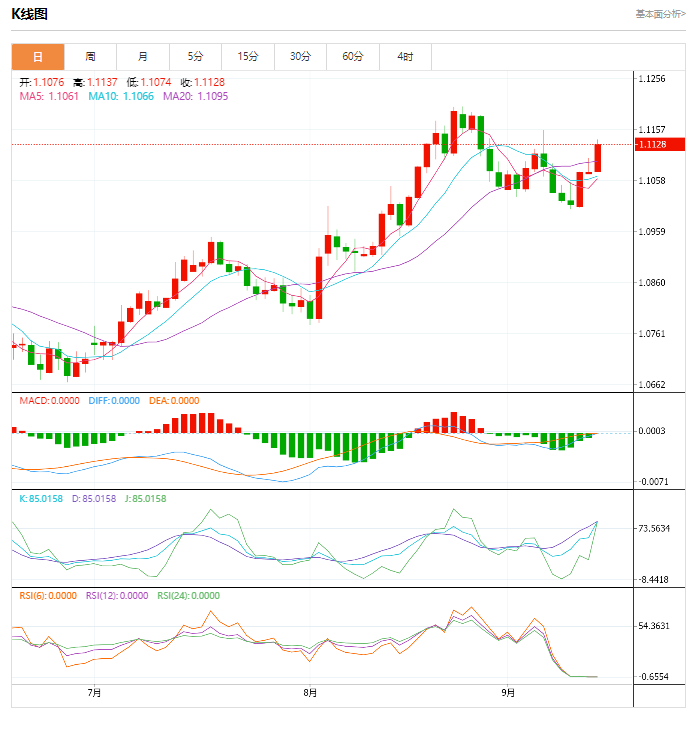692x737 pixels.
Task: Click the -8.4418 KDJ axis label
Action: click(653, 580)
